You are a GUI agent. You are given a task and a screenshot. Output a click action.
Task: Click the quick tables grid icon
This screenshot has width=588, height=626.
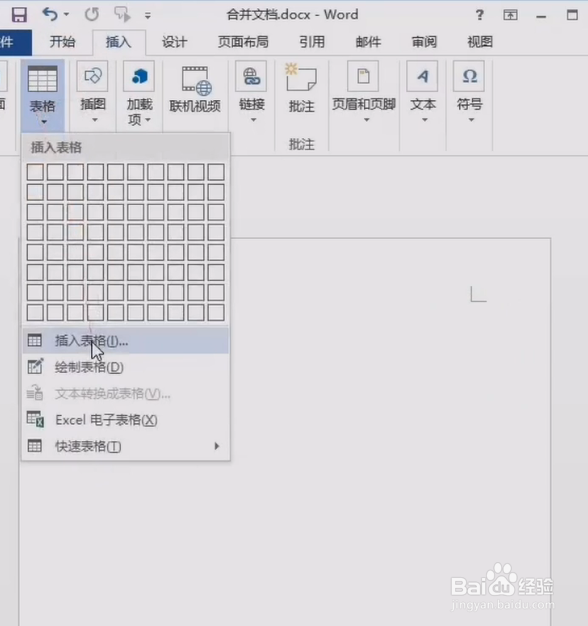tap(35, 446)
